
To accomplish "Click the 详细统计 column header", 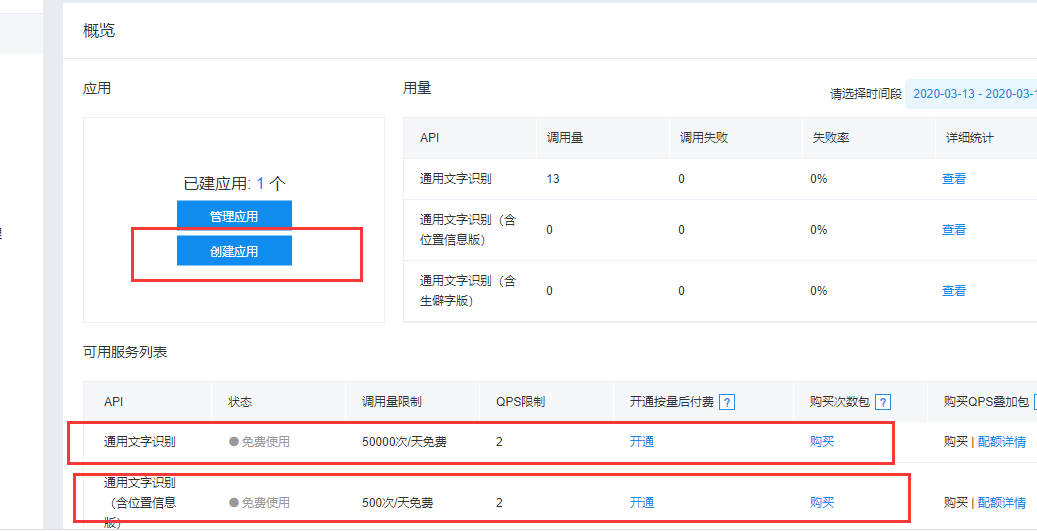I will coord(970,138).
